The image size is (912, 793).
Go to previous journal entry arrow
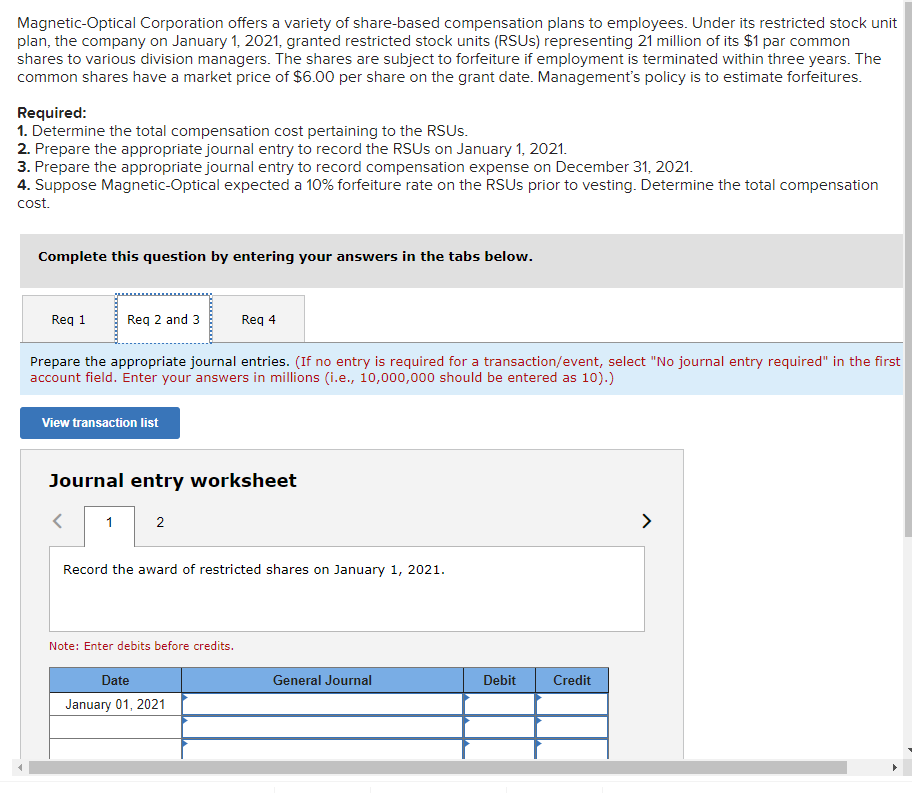tap(57, 521)
